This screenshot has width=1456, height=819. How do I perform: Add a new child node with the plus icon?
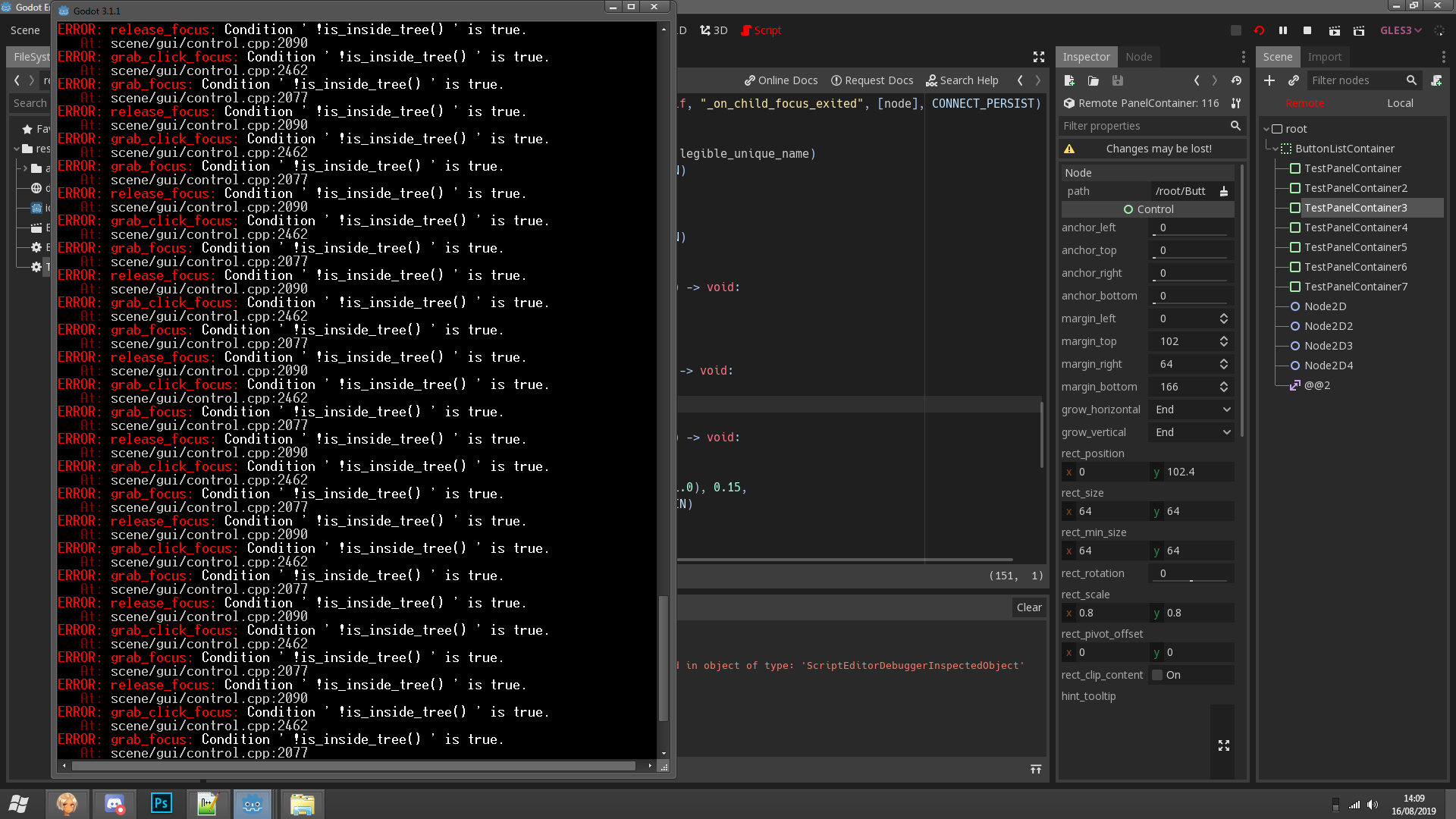coord(1269,80)
